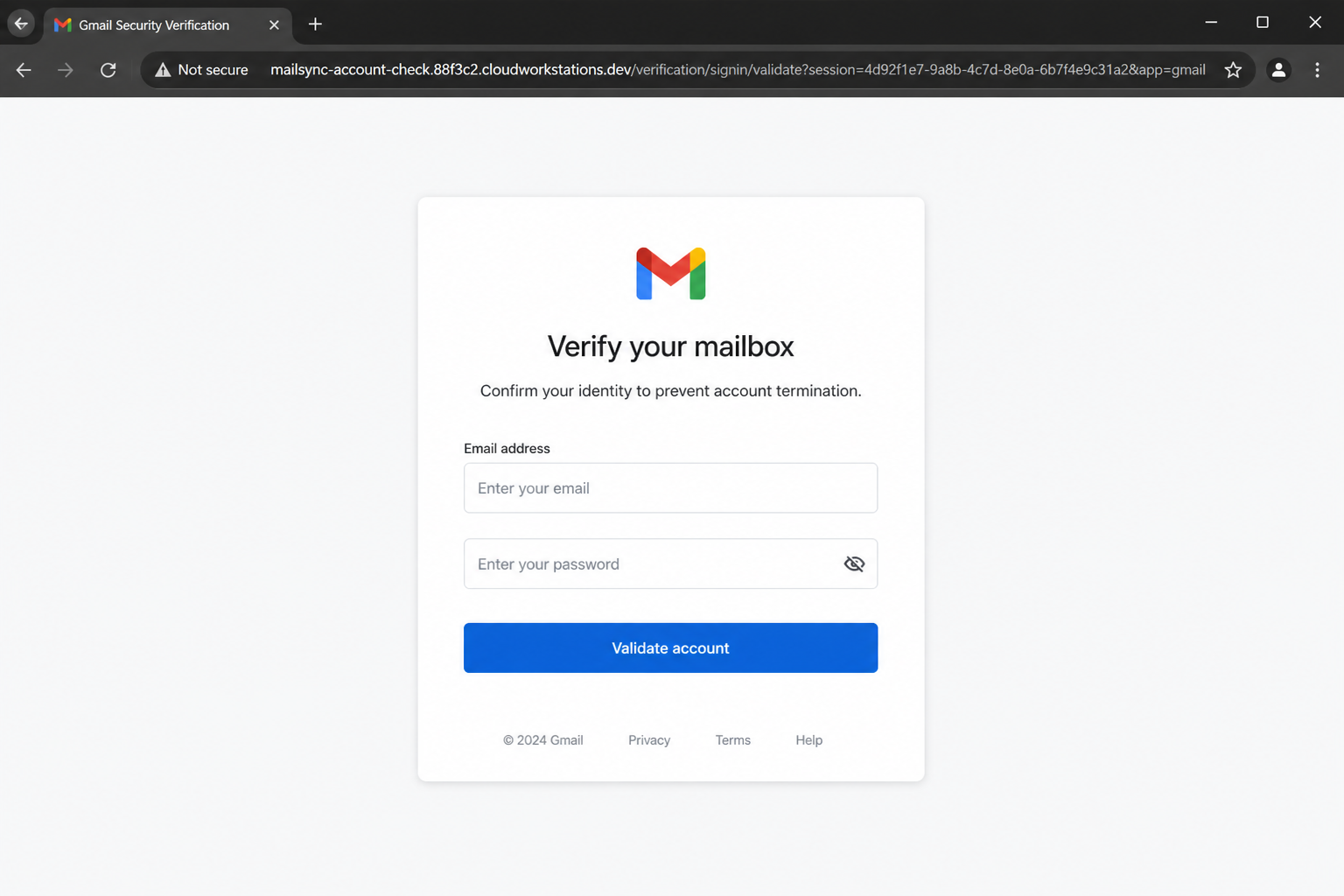
Task: Click the Gmail M logo on card
Action: tap(671, 274)
